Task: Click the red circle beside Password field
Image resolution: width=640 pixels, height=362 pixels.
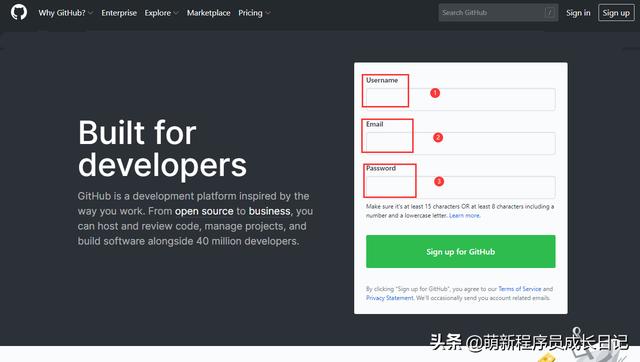Action: tap(439, 182)
